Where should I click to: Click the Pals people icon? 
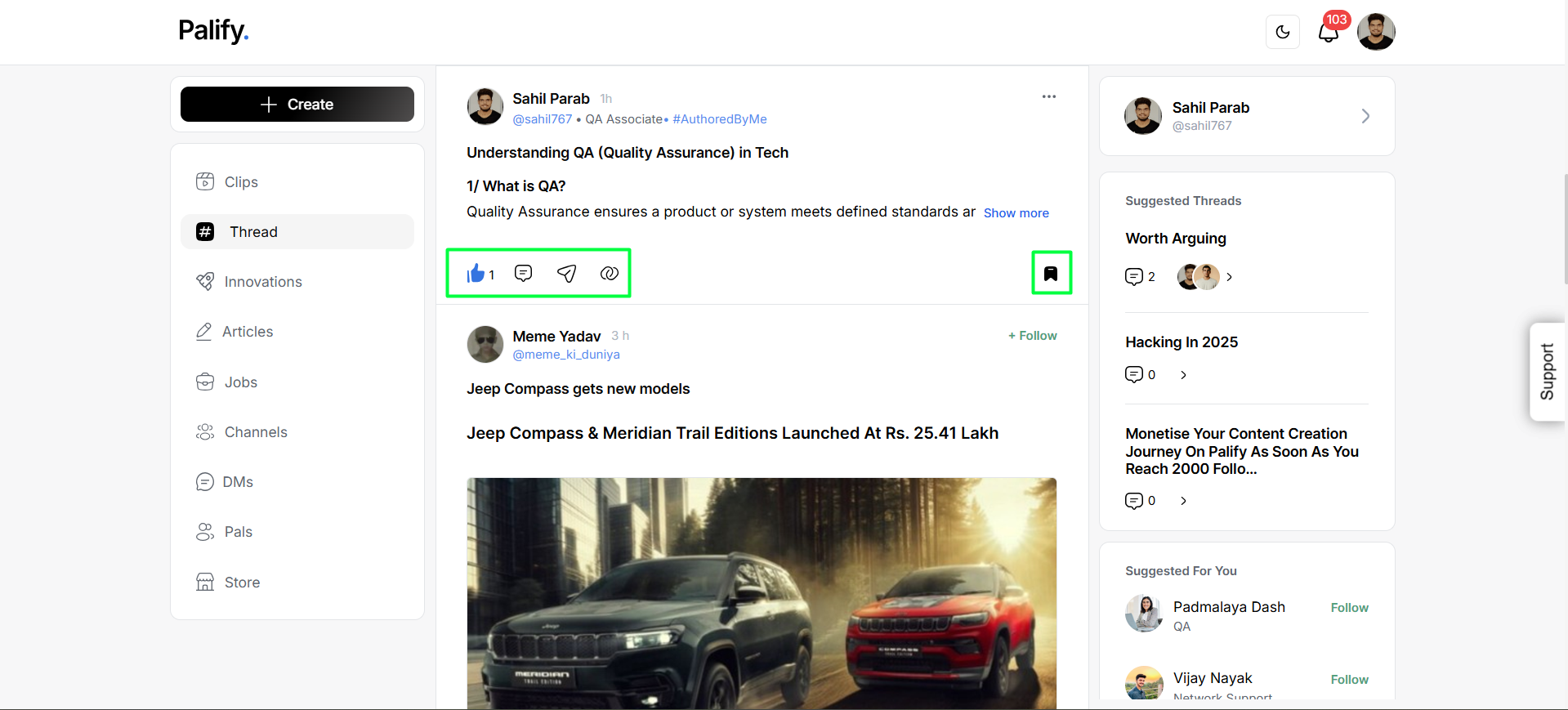(x=205, y=532)
